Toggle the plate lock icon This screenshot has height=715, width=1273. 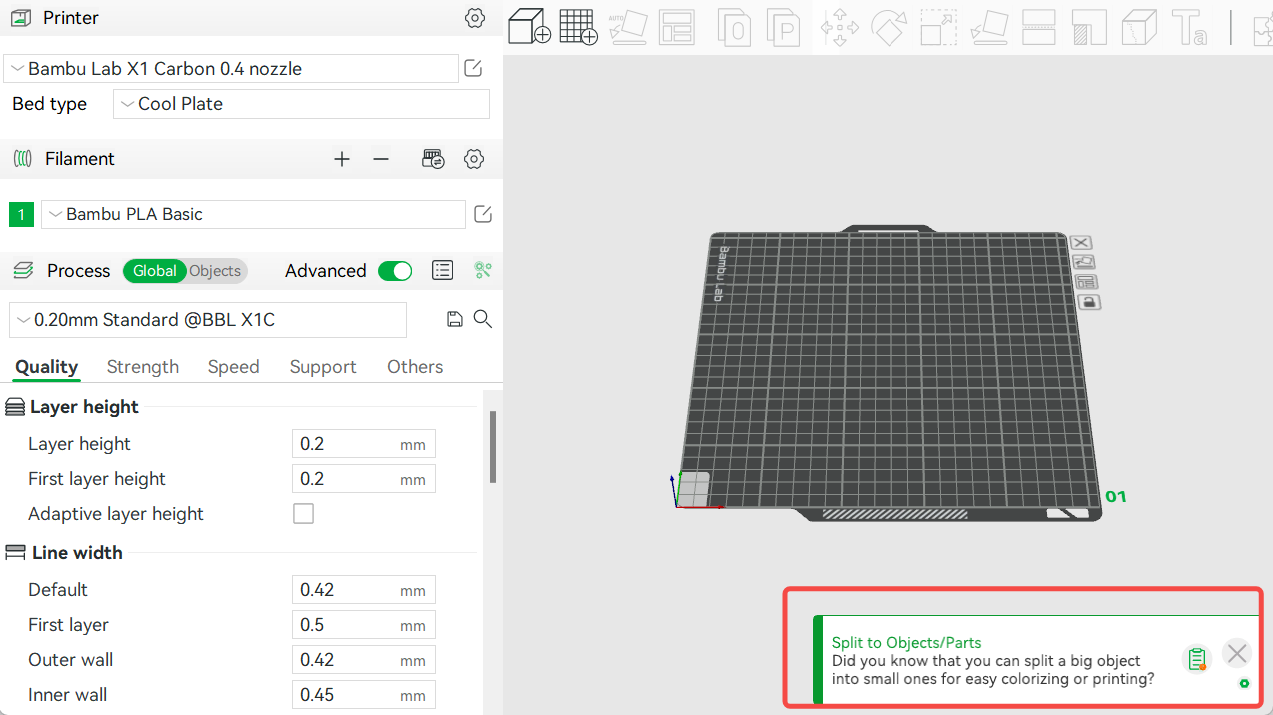(1089, 302)
